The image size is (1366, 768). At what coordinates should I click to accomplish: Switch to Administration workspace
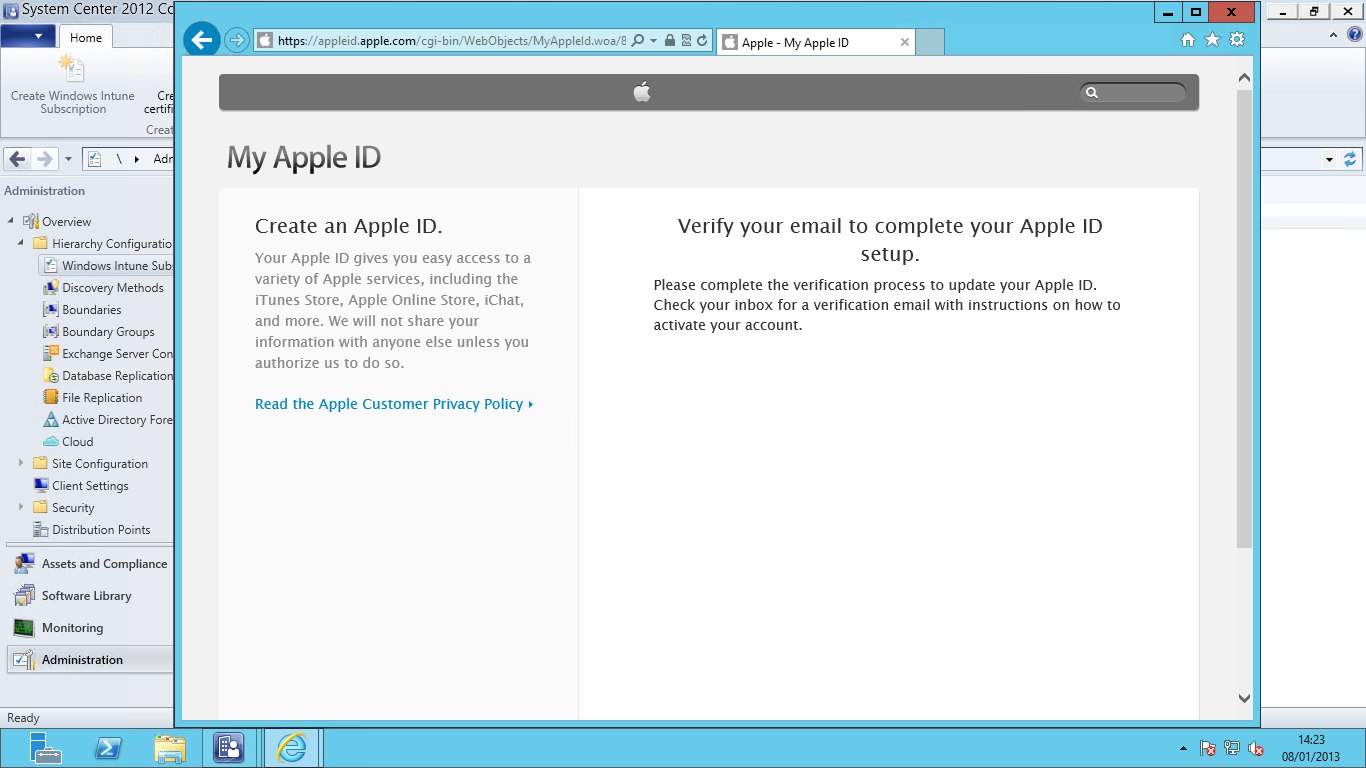pyautogui.click(x=90, y=660)
